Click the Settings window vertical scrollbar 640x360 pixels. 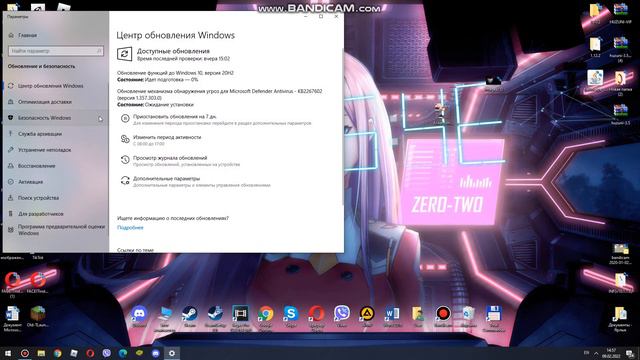(x=342, y=127)
